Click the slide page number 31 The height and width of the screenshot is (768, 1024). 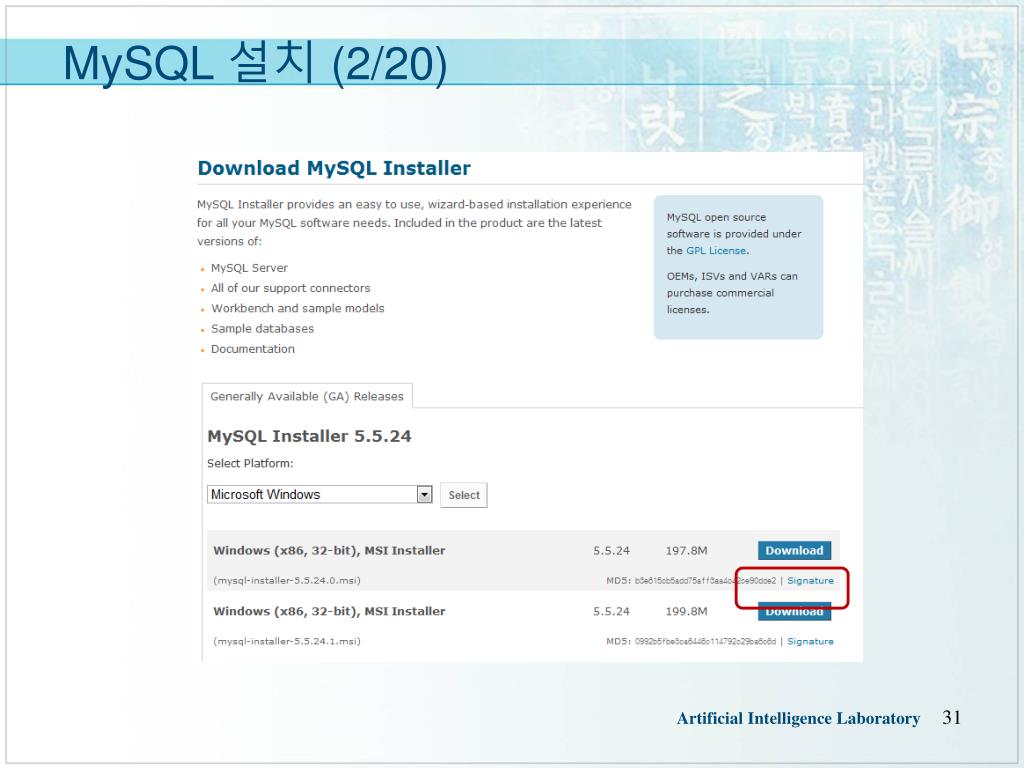click(x=952, y=718)
